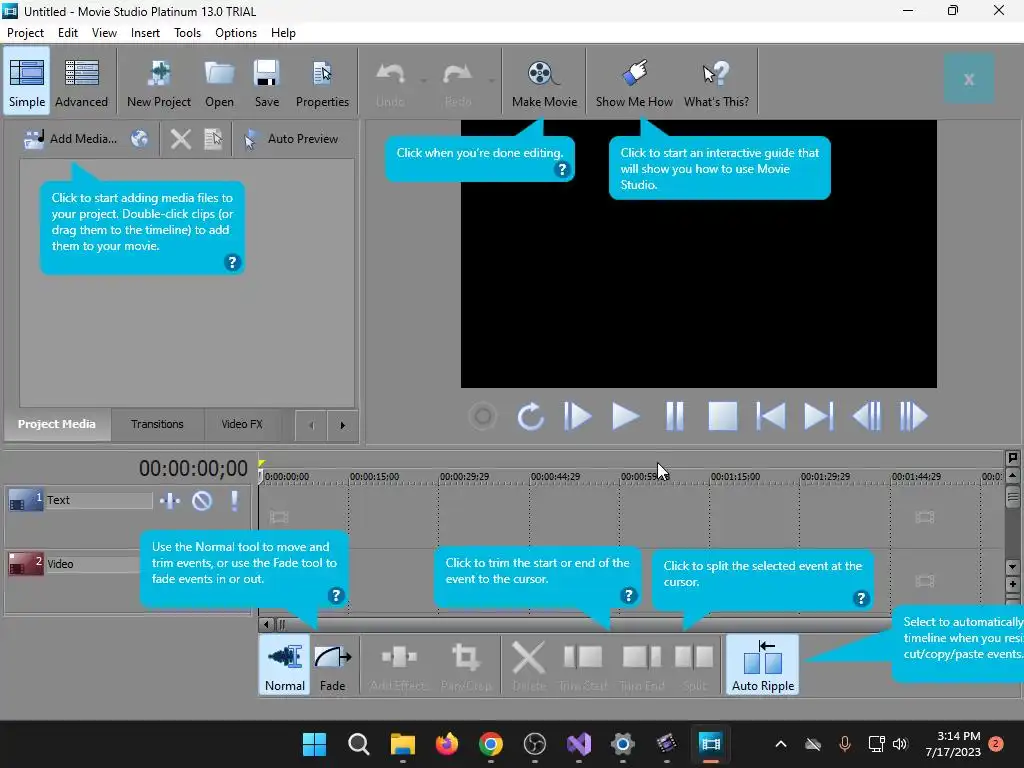
Task: Go to start of project
Action: [x=771, y=416]
